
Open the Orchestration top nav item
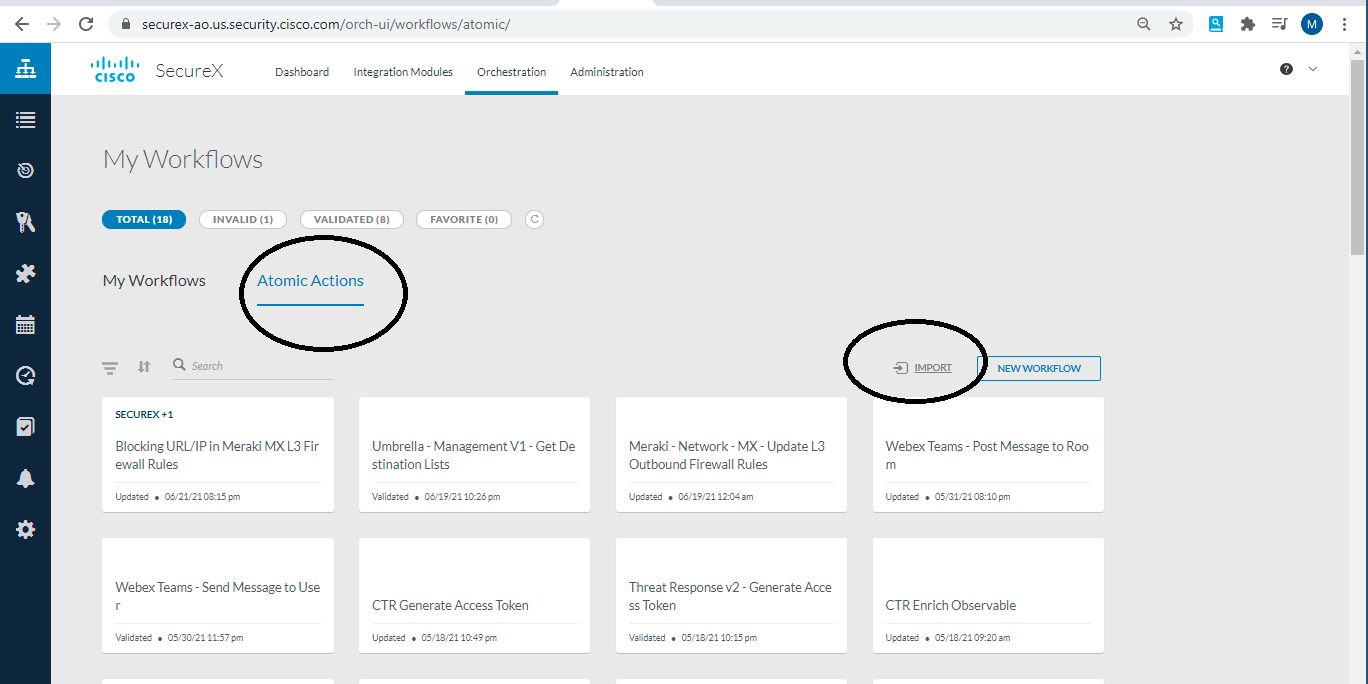511,72
